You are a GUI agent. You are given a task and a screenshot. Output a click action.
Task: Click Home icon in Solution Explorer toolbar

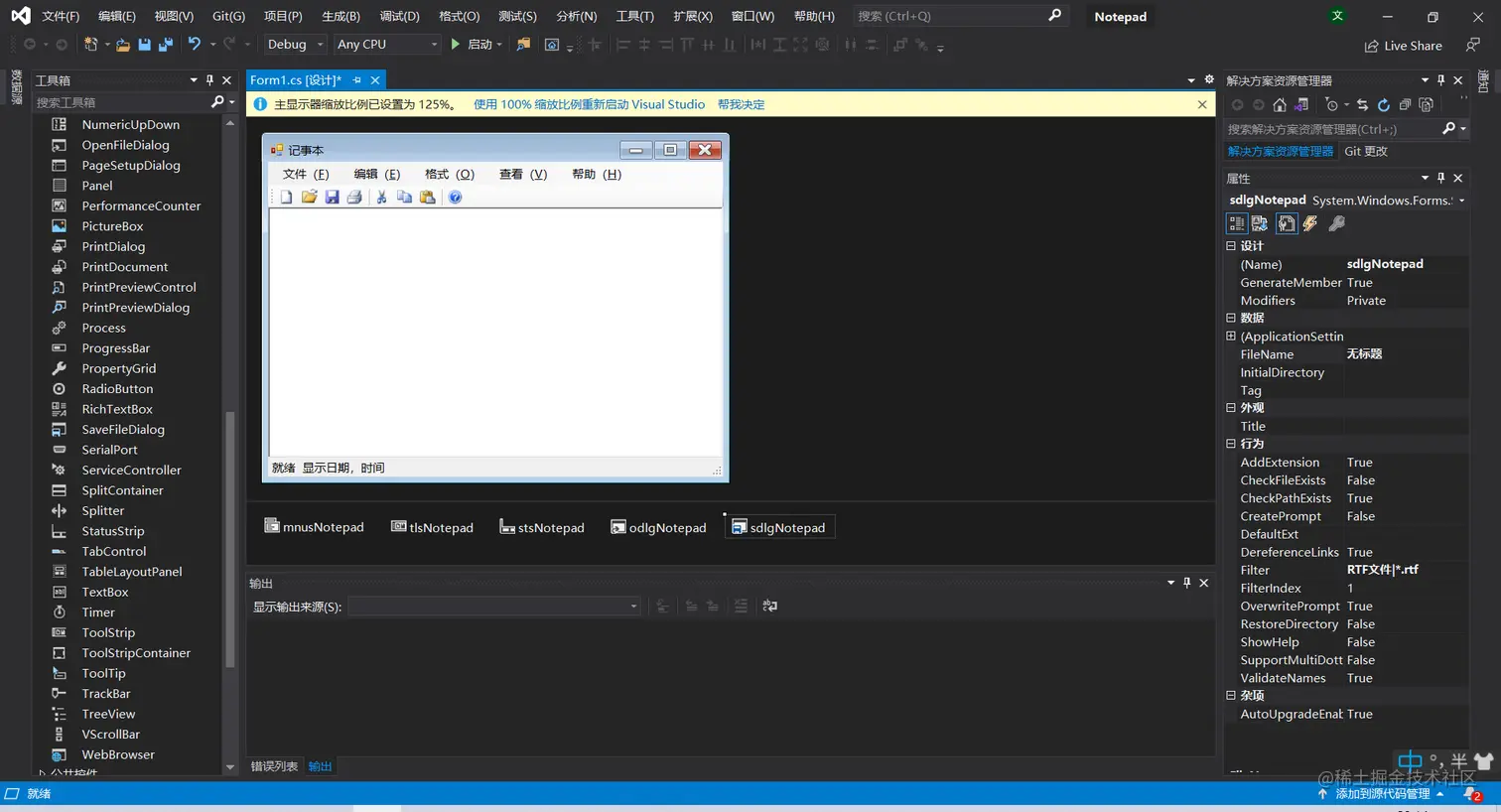tap(1280, 104)
